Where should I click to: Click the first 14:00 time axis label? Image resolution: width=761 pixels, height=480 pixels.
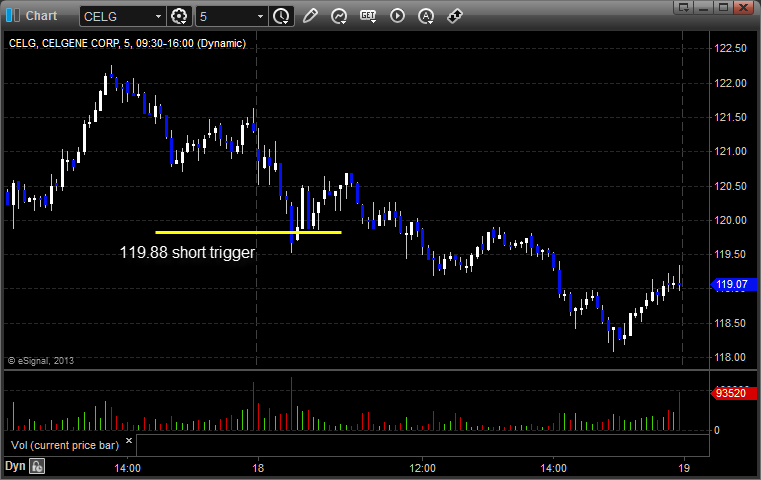pos(128,468)
